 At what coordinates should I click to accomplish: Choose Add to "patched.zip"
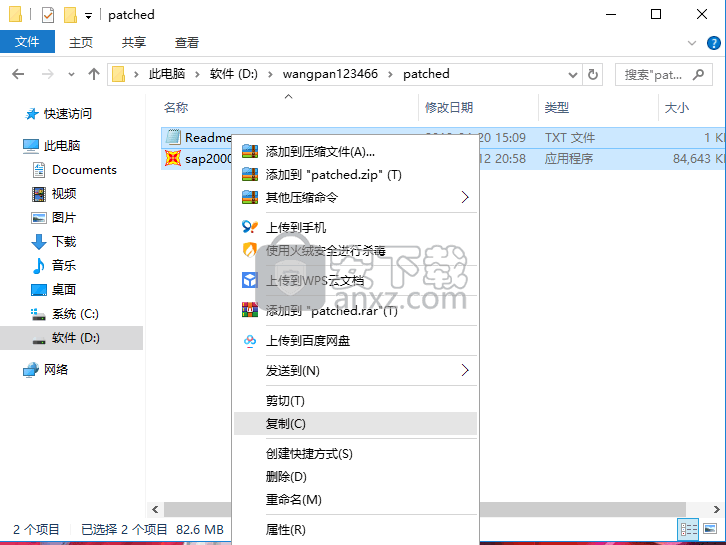(356, 175)
